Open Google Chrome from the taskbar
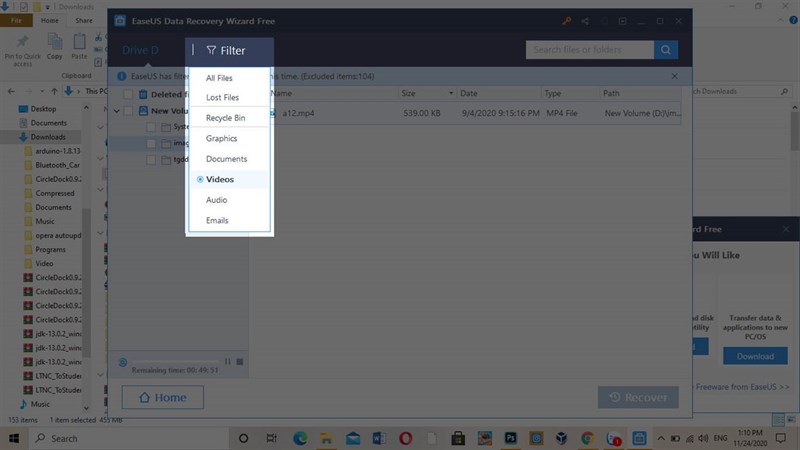The image size is (800, 450). coord(587,438)
